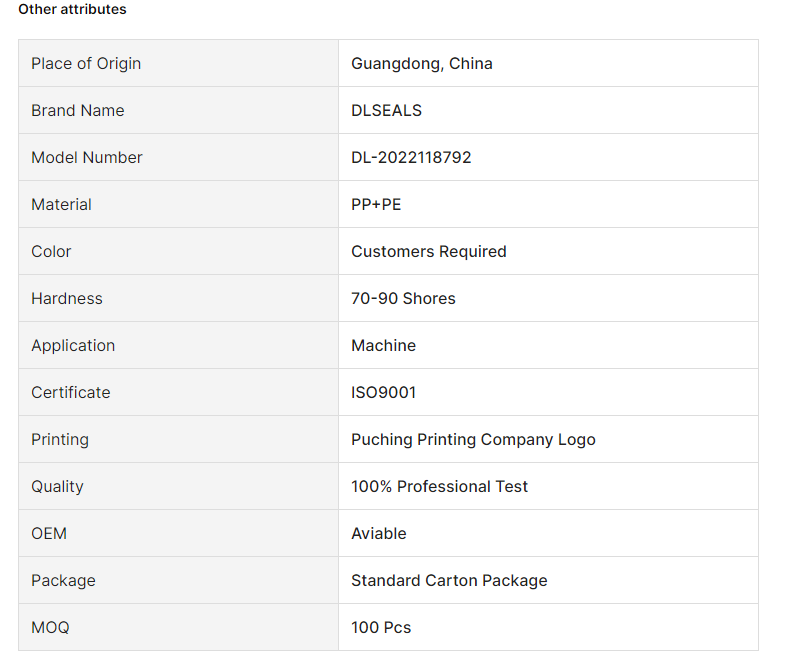Click the 'Brand Name' label
804x663 pixels.
[x=77, y=110]
